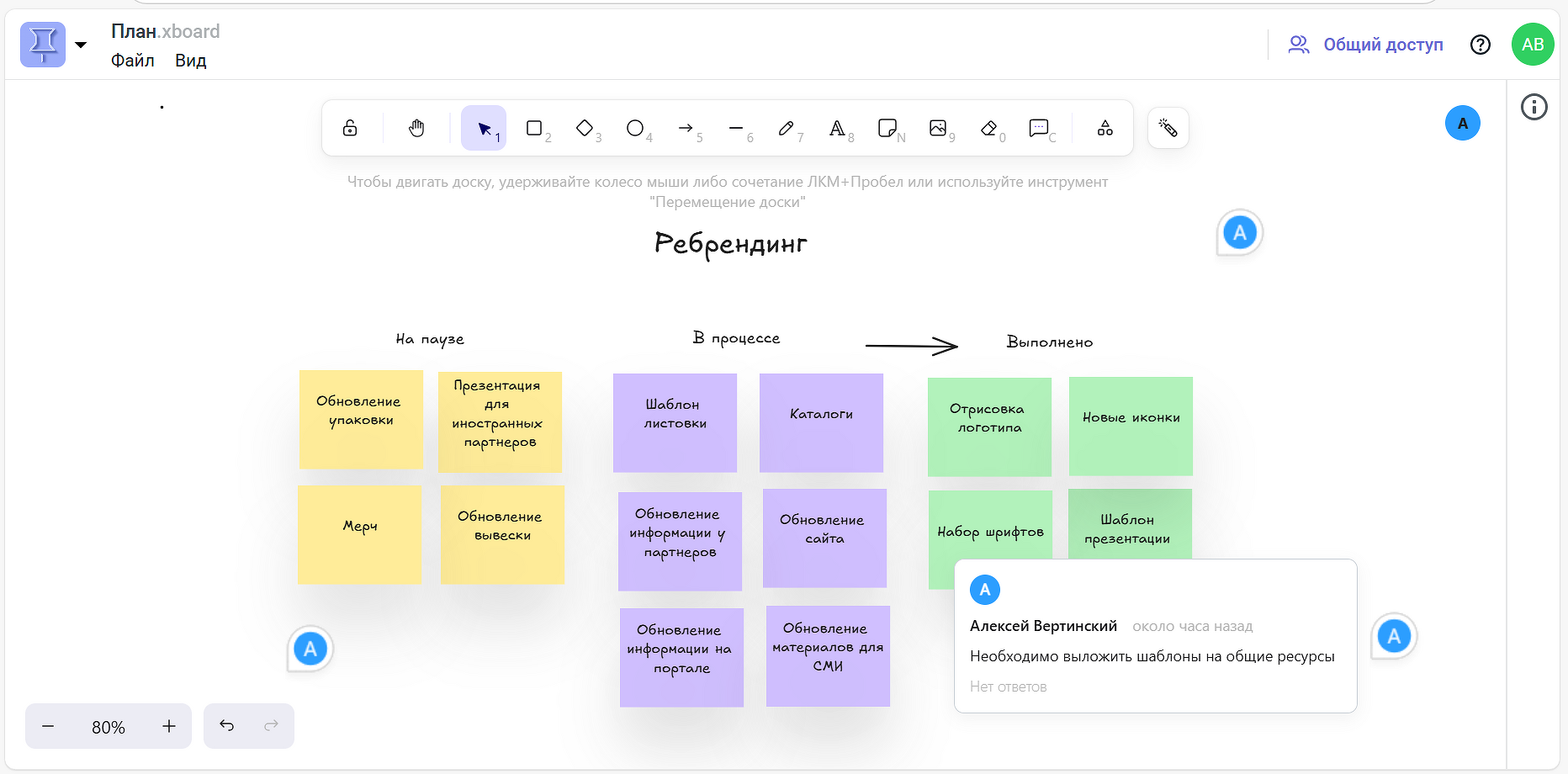Select the ellipse shape tool
The height and width of the screenshot is (774, 1568).
[x=635, y=128]
